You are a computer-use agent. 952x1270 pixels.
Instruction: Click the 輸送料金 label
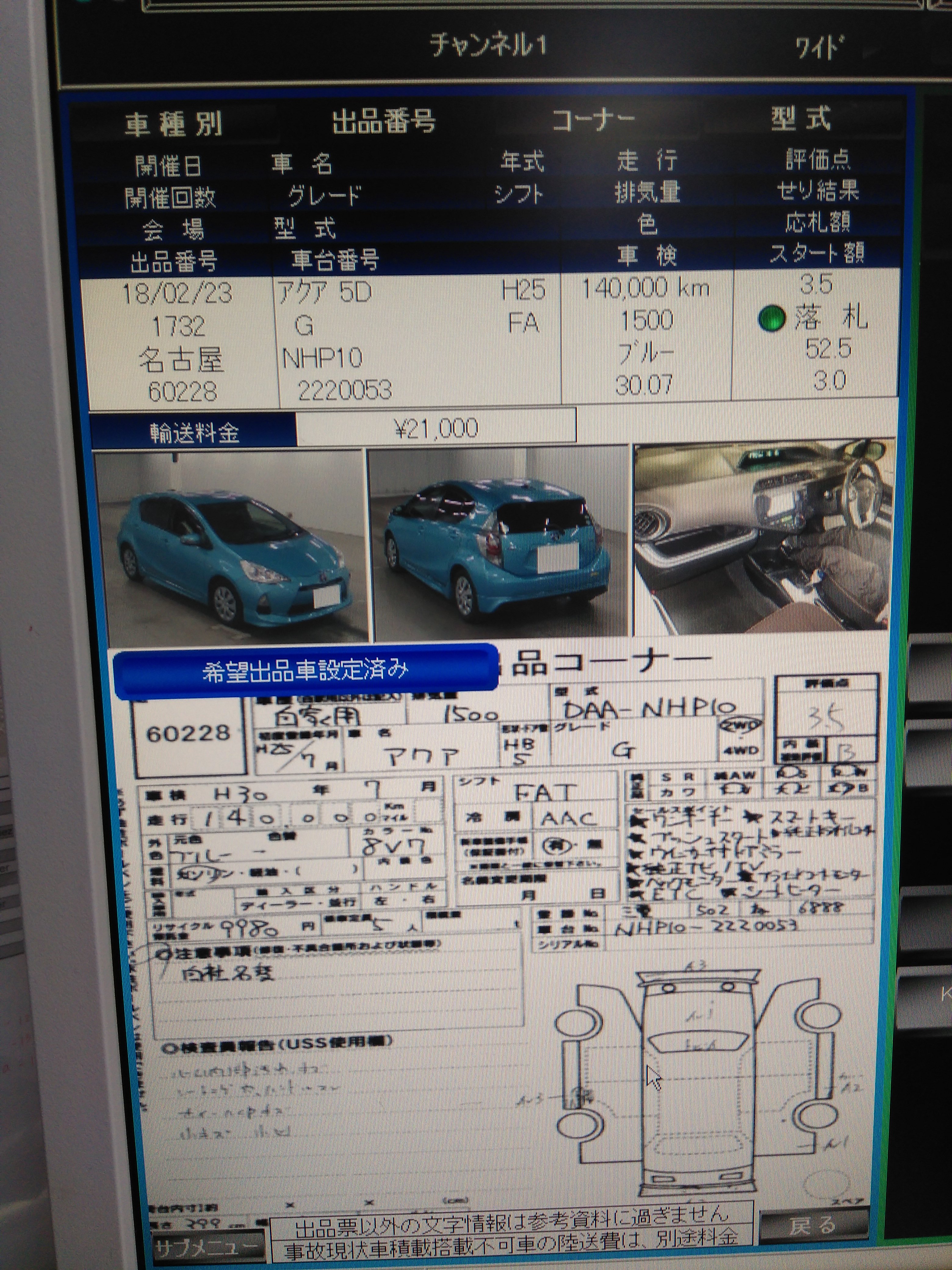pyautogui.click(x=194, y=432)
